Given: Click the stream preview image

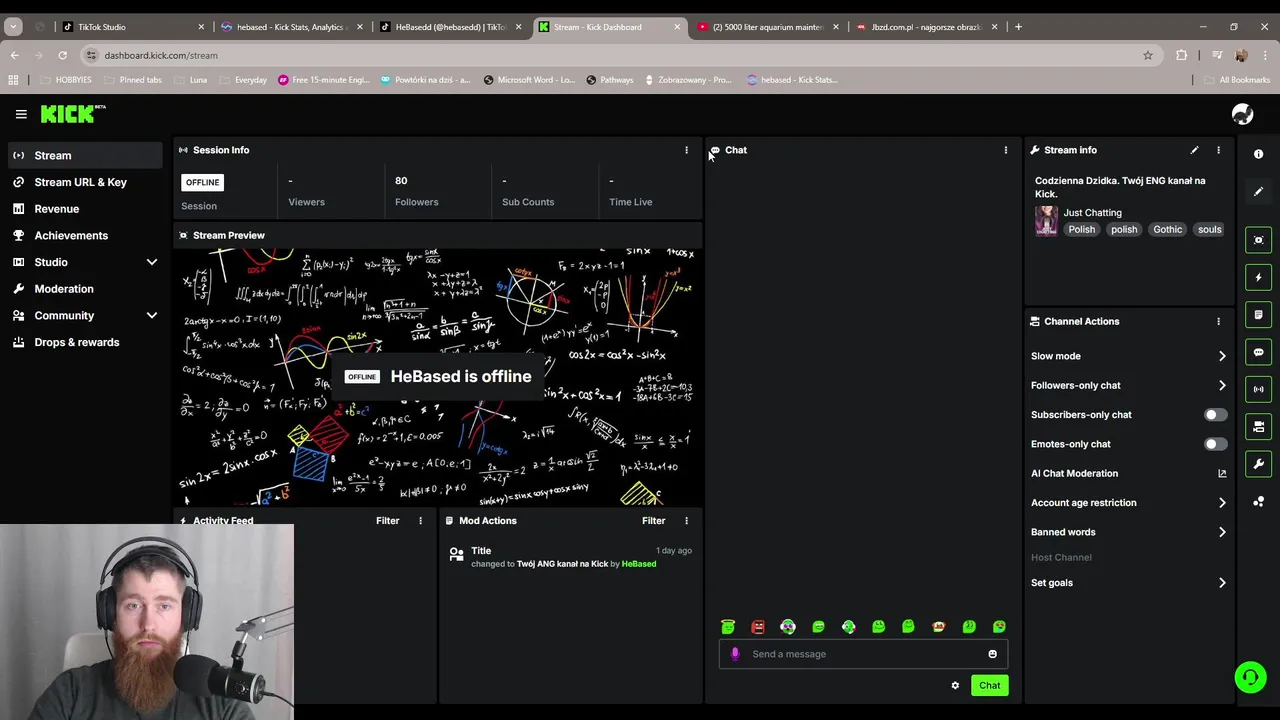Looking at the screenshot, I should tap(438, 377).
